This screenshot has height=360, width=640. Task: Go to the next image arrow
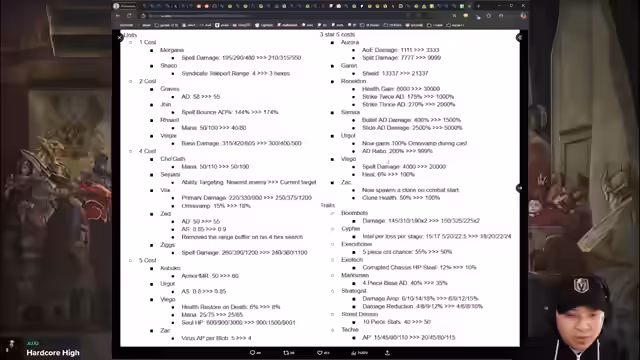519,188
